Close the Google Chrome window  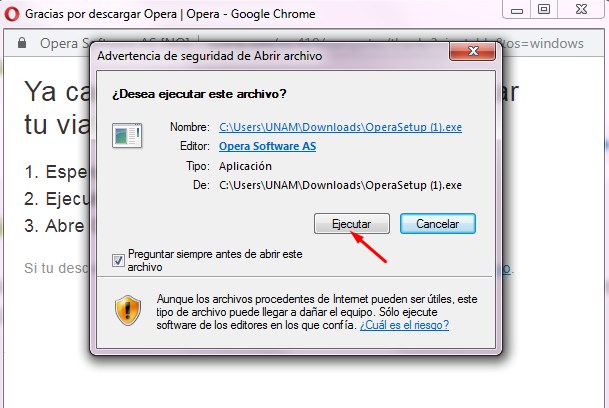point(581,9)
